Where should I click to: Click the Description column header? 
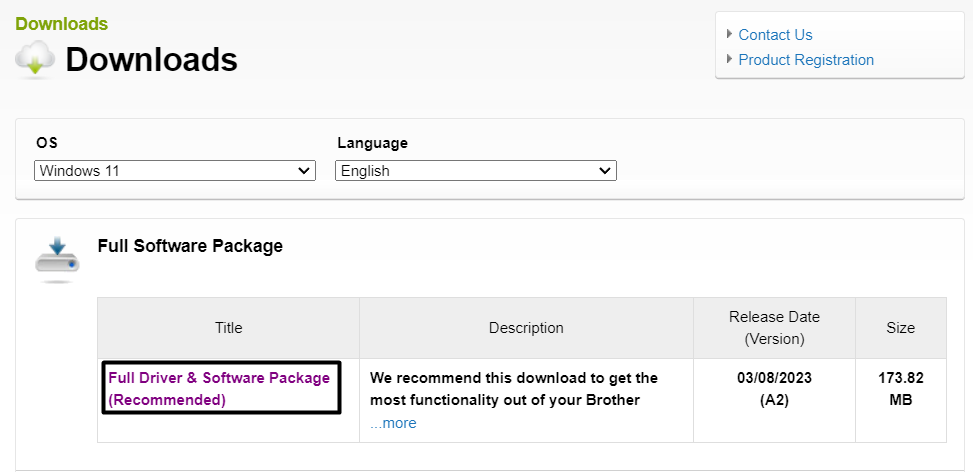click(x=526, y=328)
